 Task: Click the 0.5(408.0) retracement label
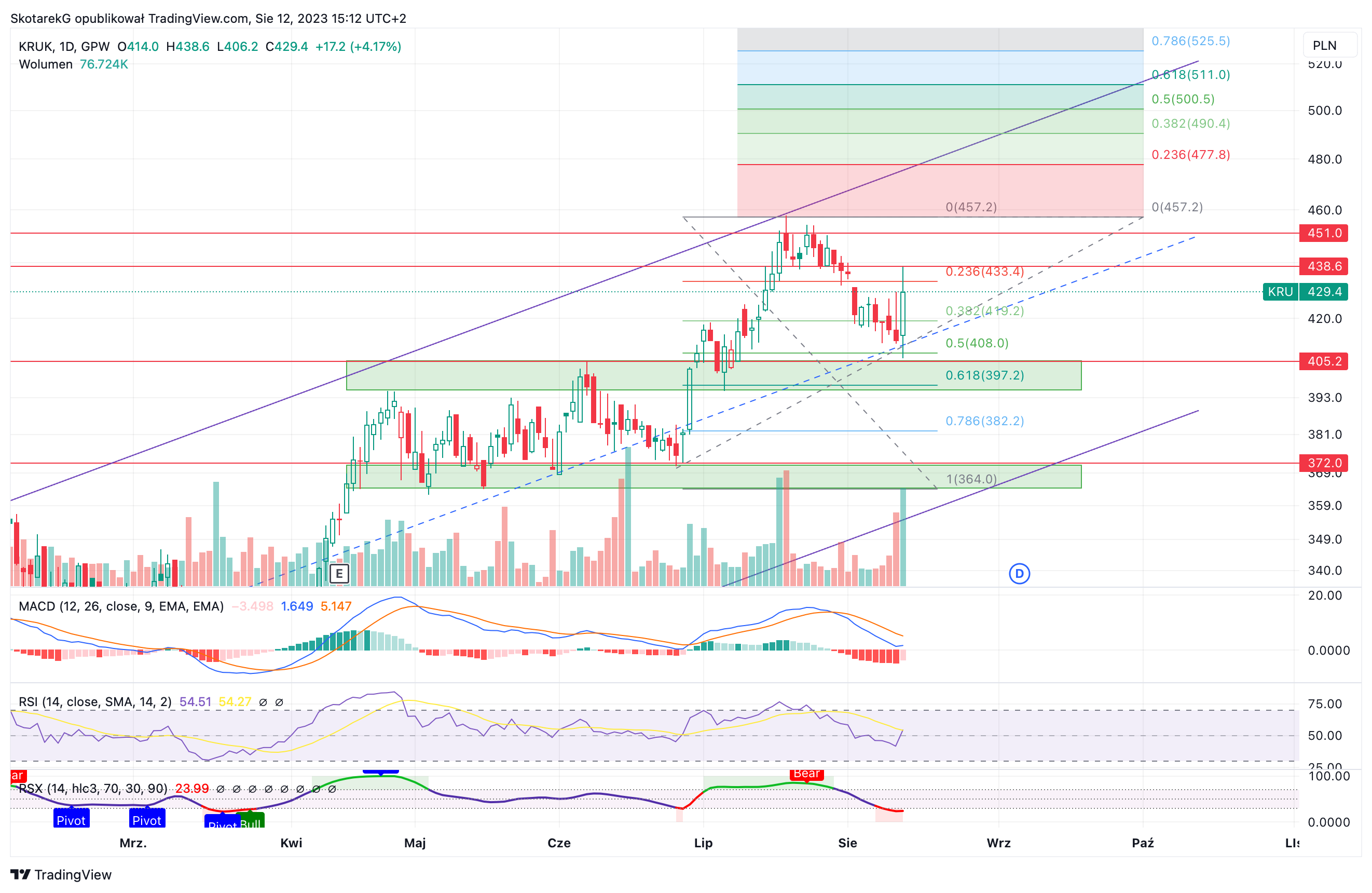point(977,343)
